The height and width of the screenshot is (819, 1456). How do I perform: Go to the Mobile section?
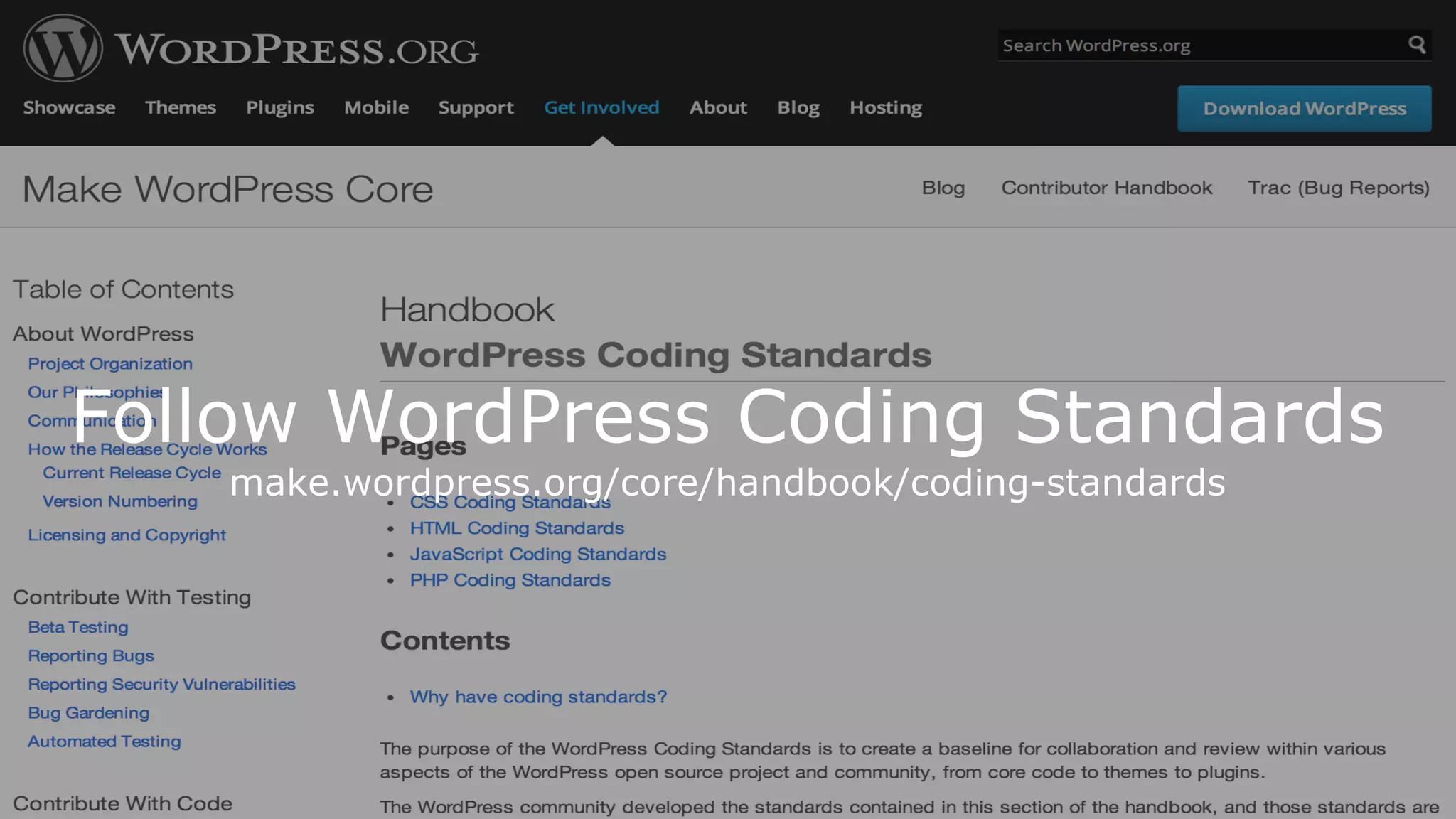tap(377, 107)
